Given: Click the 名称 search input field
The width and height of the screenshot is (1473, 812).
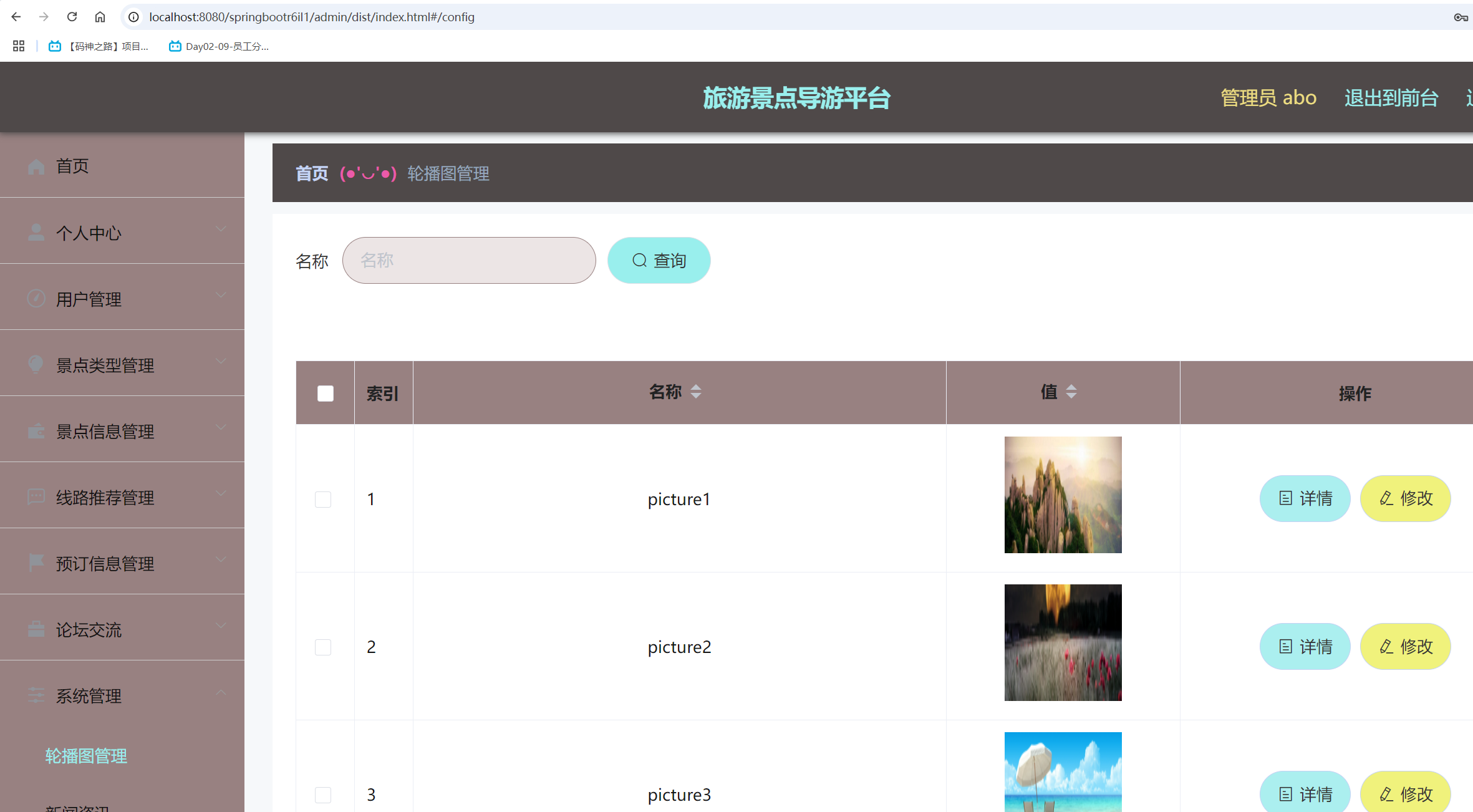Looking at the screenshot, I should click(x=468, y=260).
